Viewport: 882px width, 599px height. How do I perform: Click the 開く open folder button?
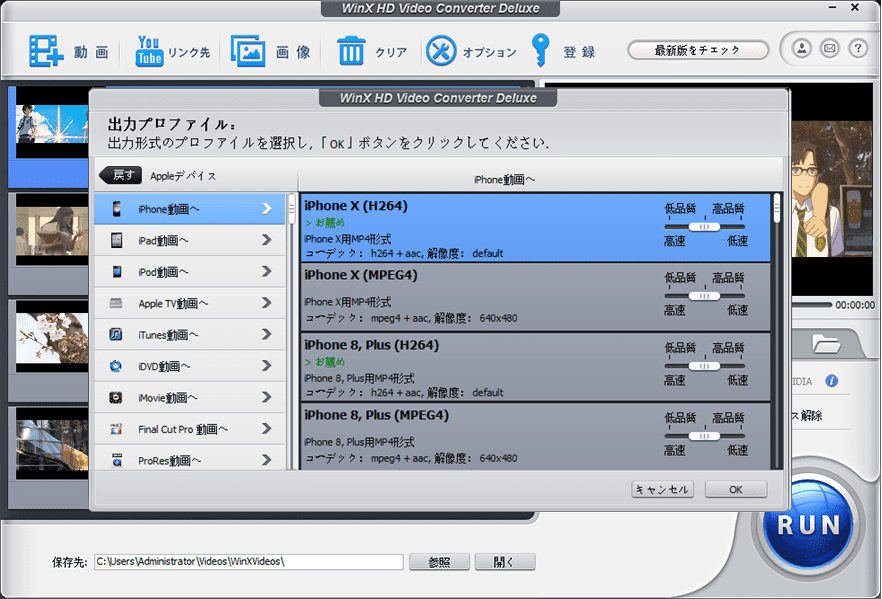[505, 562]
